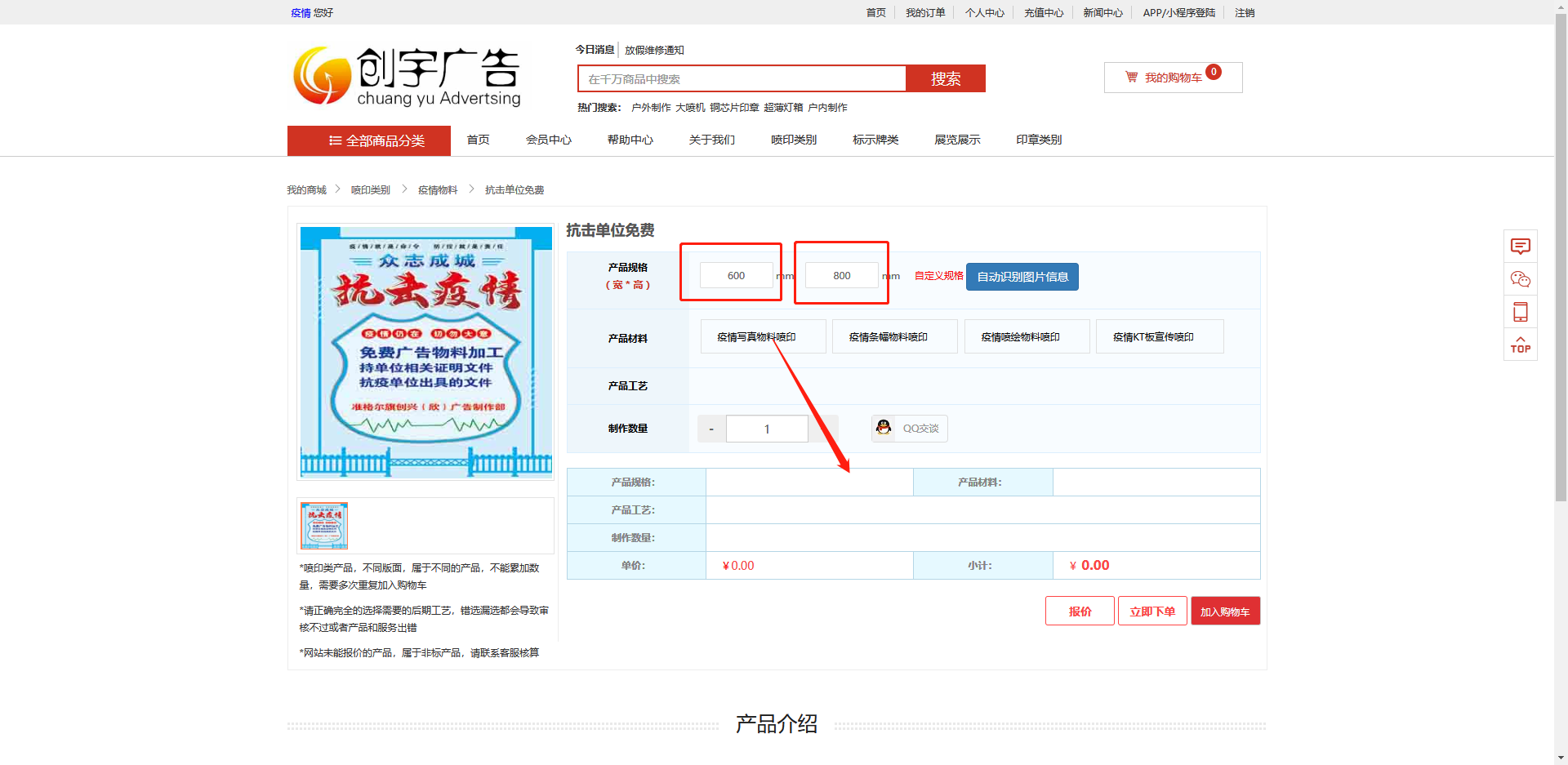The image size is (1568, 765).
Task: Click hot search term 铜芯片印章
Action: 734,107
